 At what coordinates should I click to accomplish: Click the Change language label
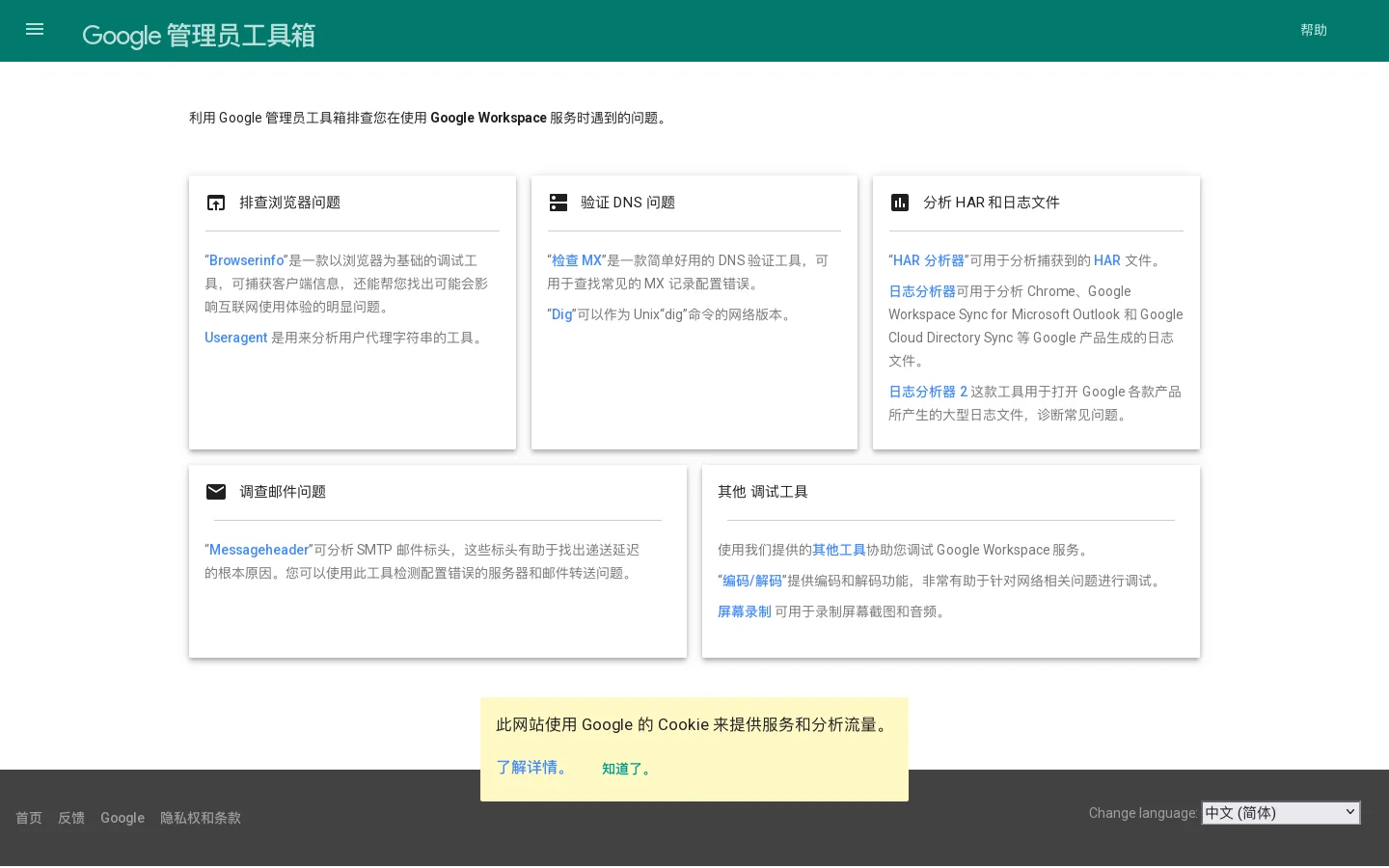pyautogui.click(x=1143, y=813)
